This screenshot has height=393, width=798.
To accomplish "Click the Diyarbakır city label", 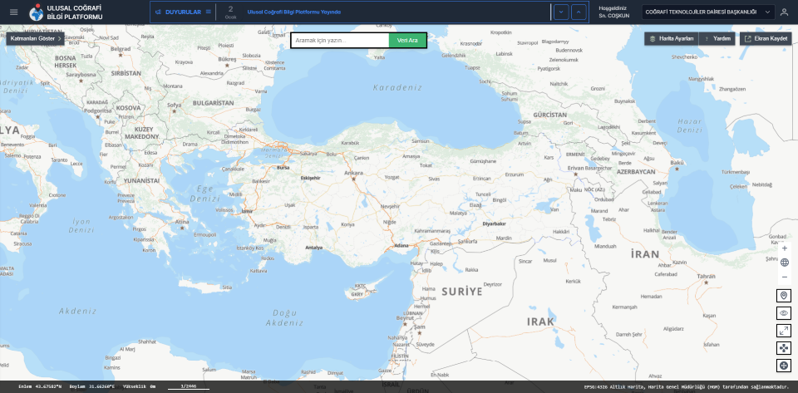I will coord(494,223).
